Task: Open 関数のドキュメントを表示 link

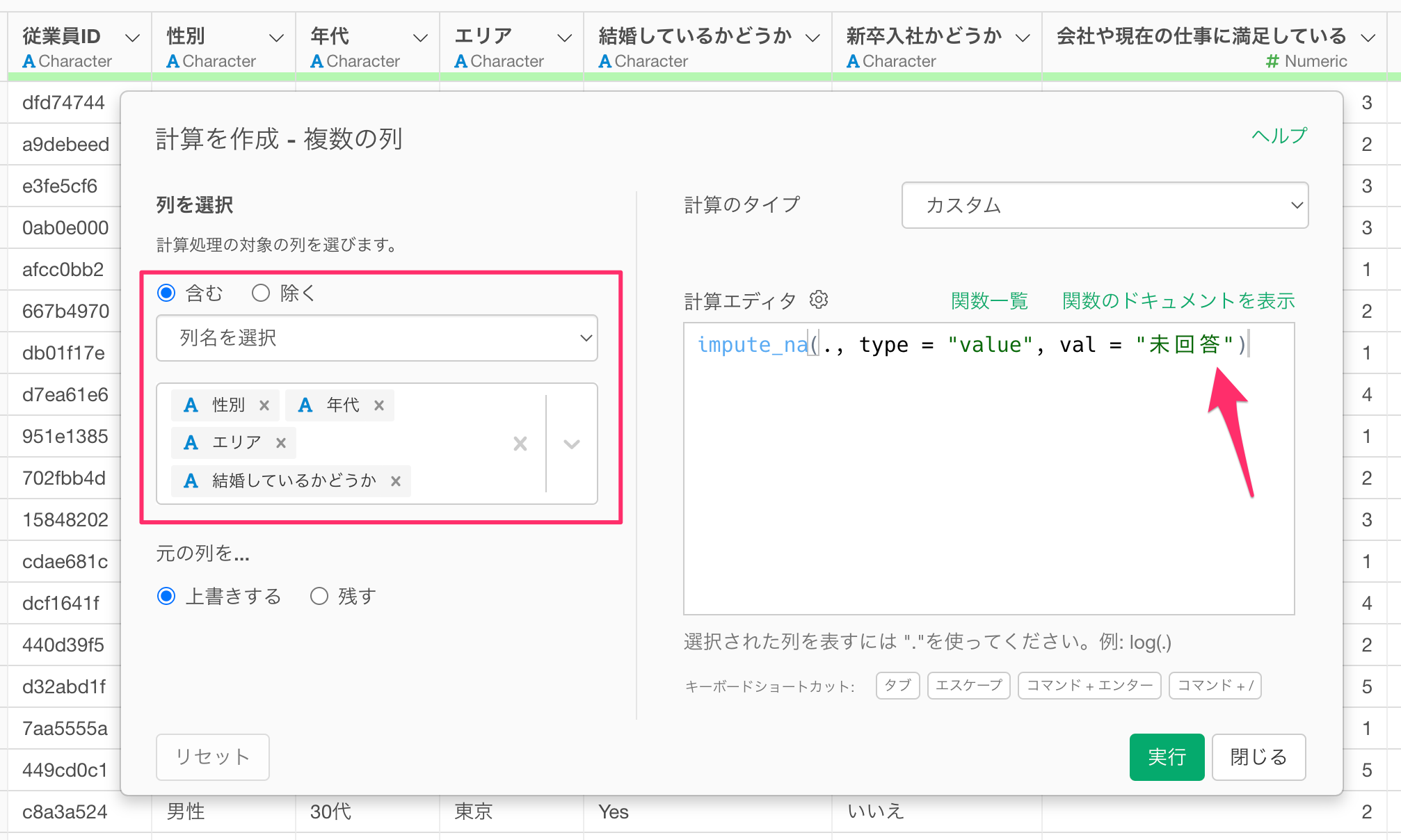Action: coord(1178,300)
